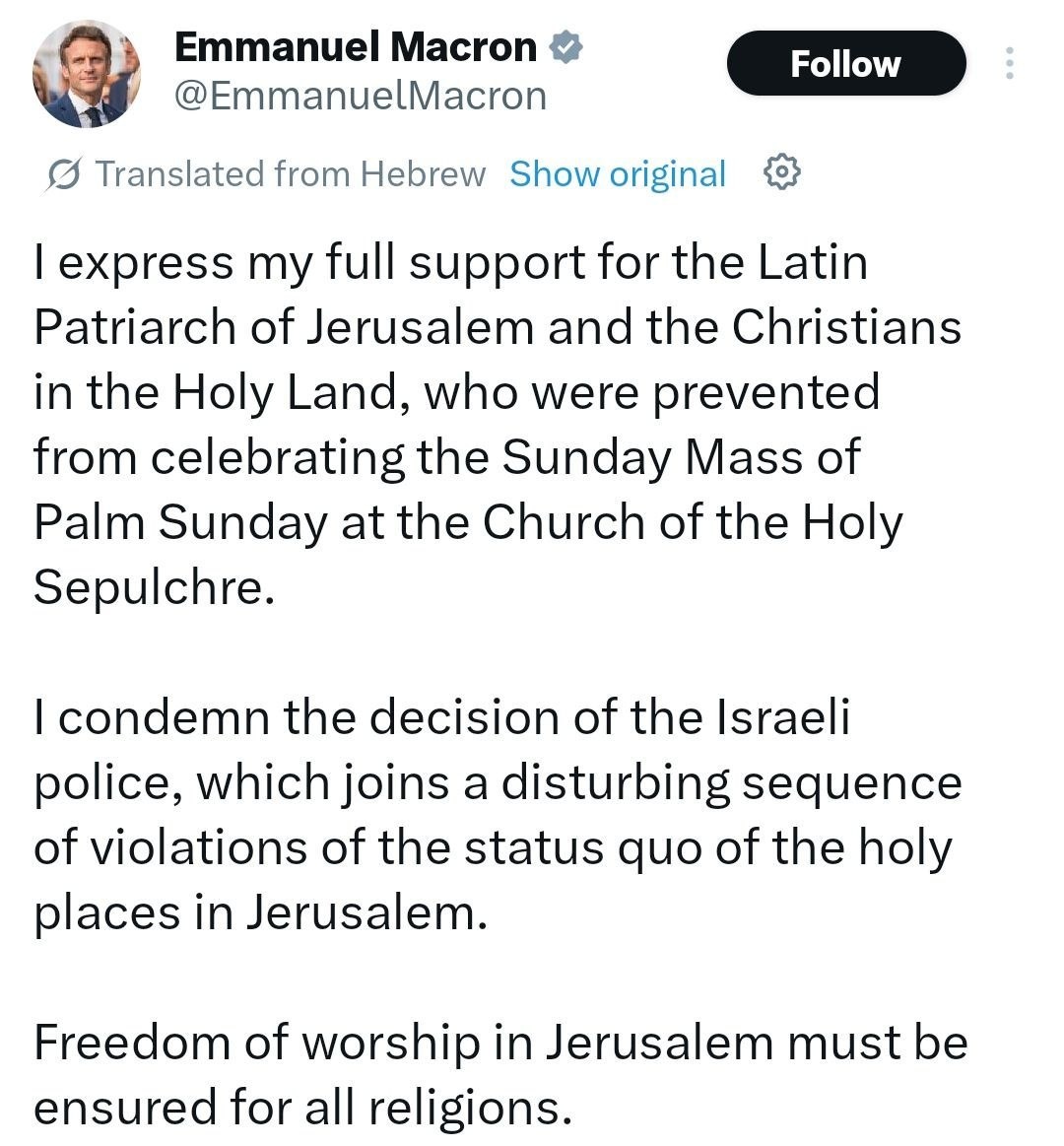
Task: Tap the closing words ensured for all religions
Action: pyautogui.click(x=302, y=1108)
